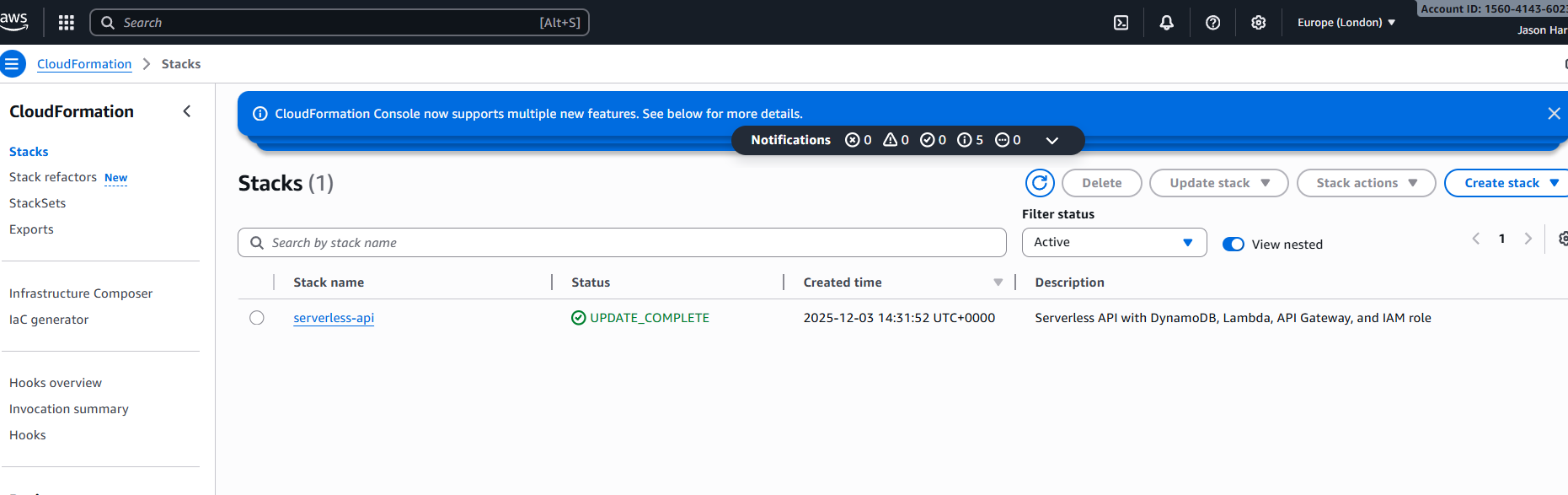Image resolution: width=1568 pixels, height=495 pixels.
Task: Go to StackSets in sidebar
Action: click(38, 203)
